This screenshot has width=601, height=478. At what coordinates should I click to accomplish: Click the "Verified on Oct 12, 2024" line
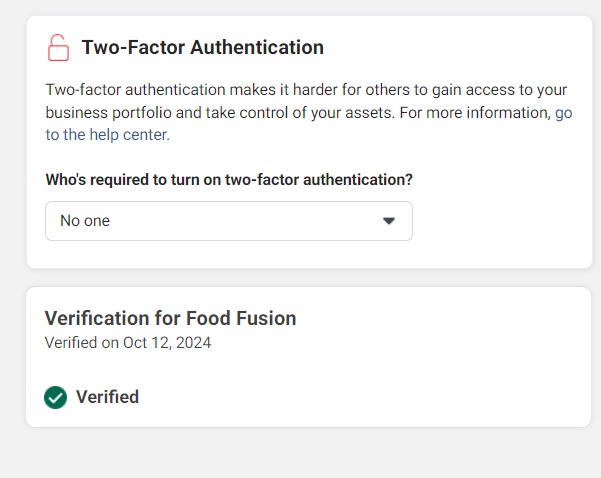pyautogui.click(x=128, y=343)
